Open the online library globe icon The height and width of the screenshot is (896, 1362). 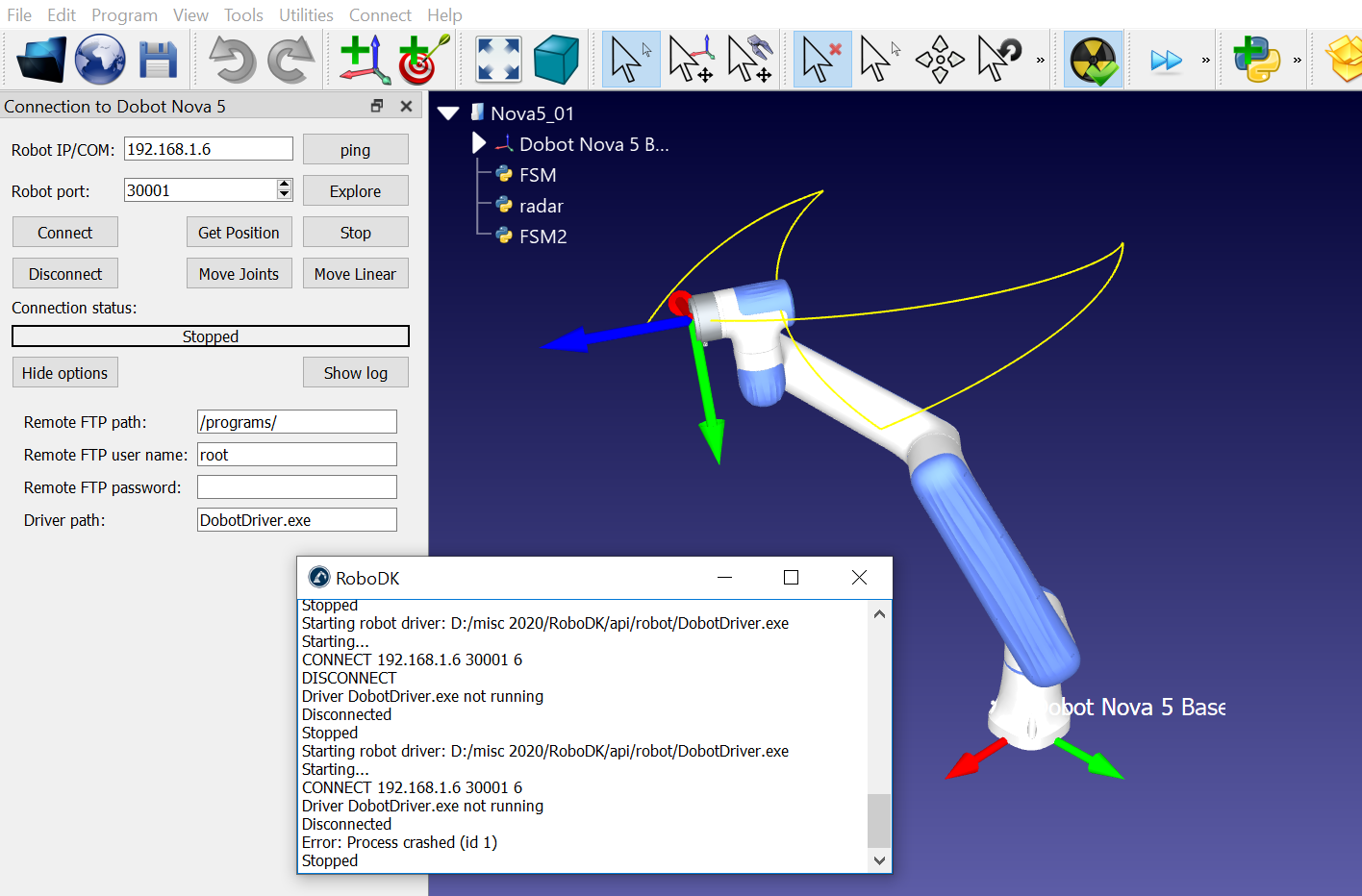point(100,60)
